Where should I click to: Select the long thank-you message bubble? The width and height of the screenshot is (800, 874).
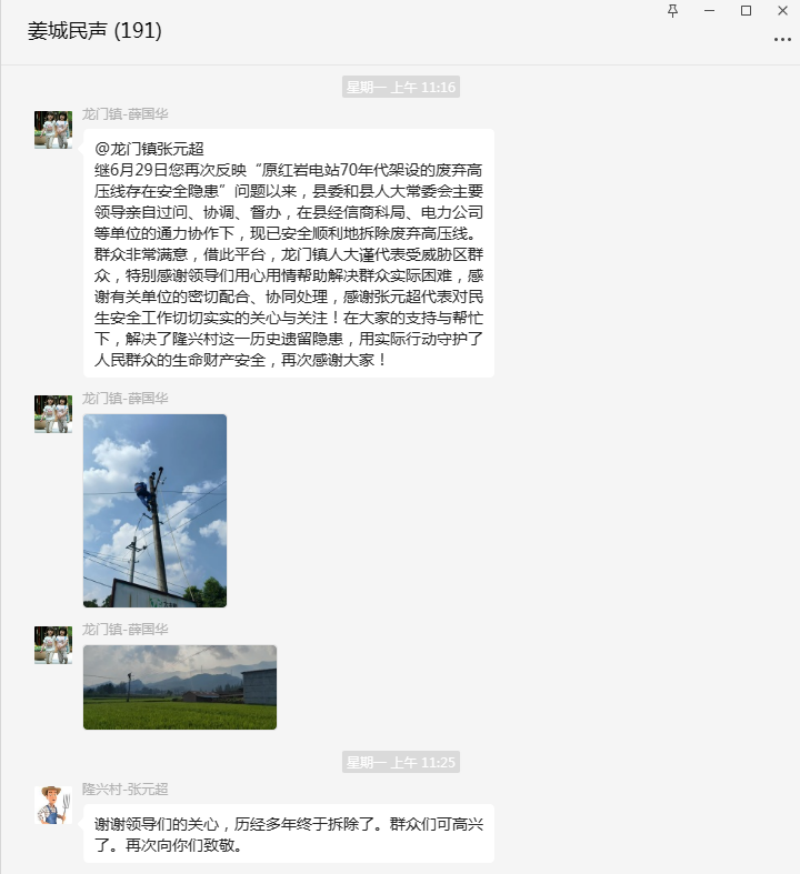point(289,254)
